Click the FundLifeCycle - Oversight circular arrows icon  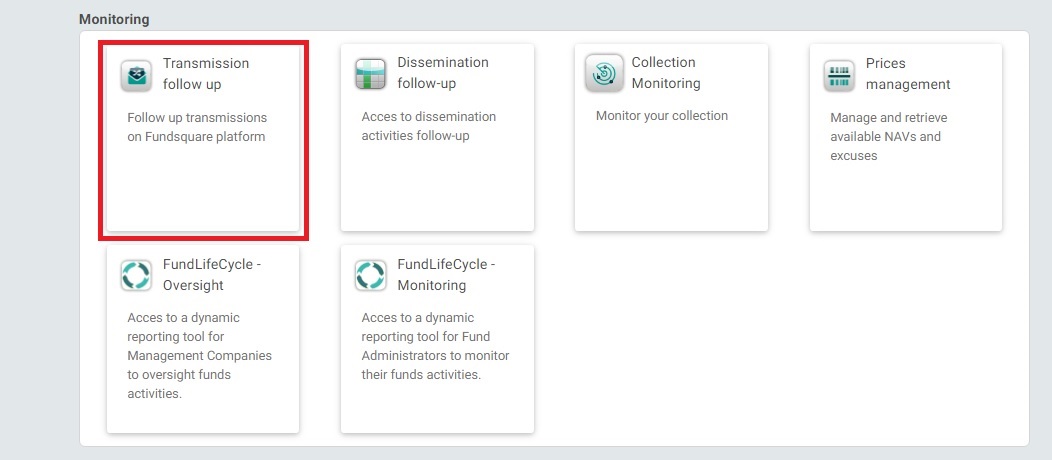136,276
